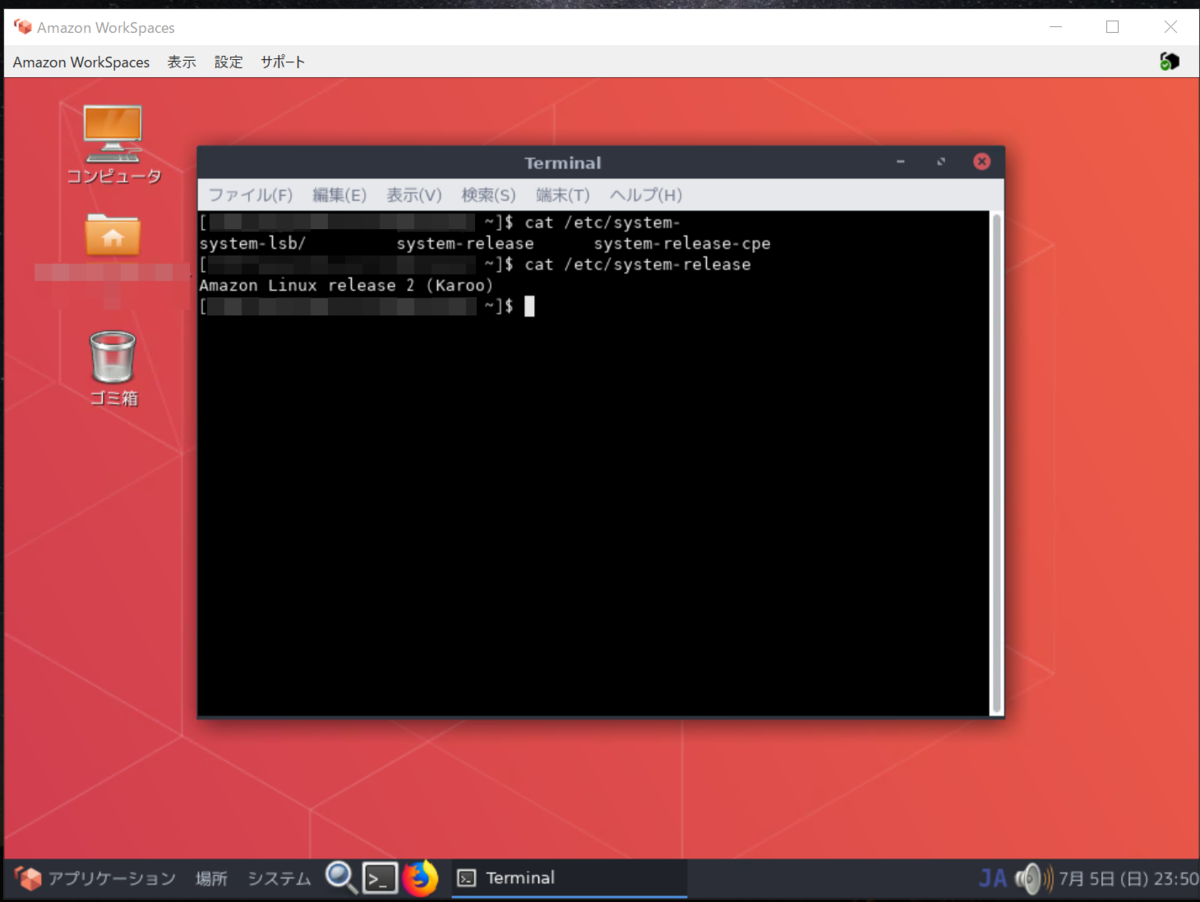This screenshot has width=1200, height=902.
Task: Click 'cat /etc/system-release' command text
Action: [x=637, y=265]
